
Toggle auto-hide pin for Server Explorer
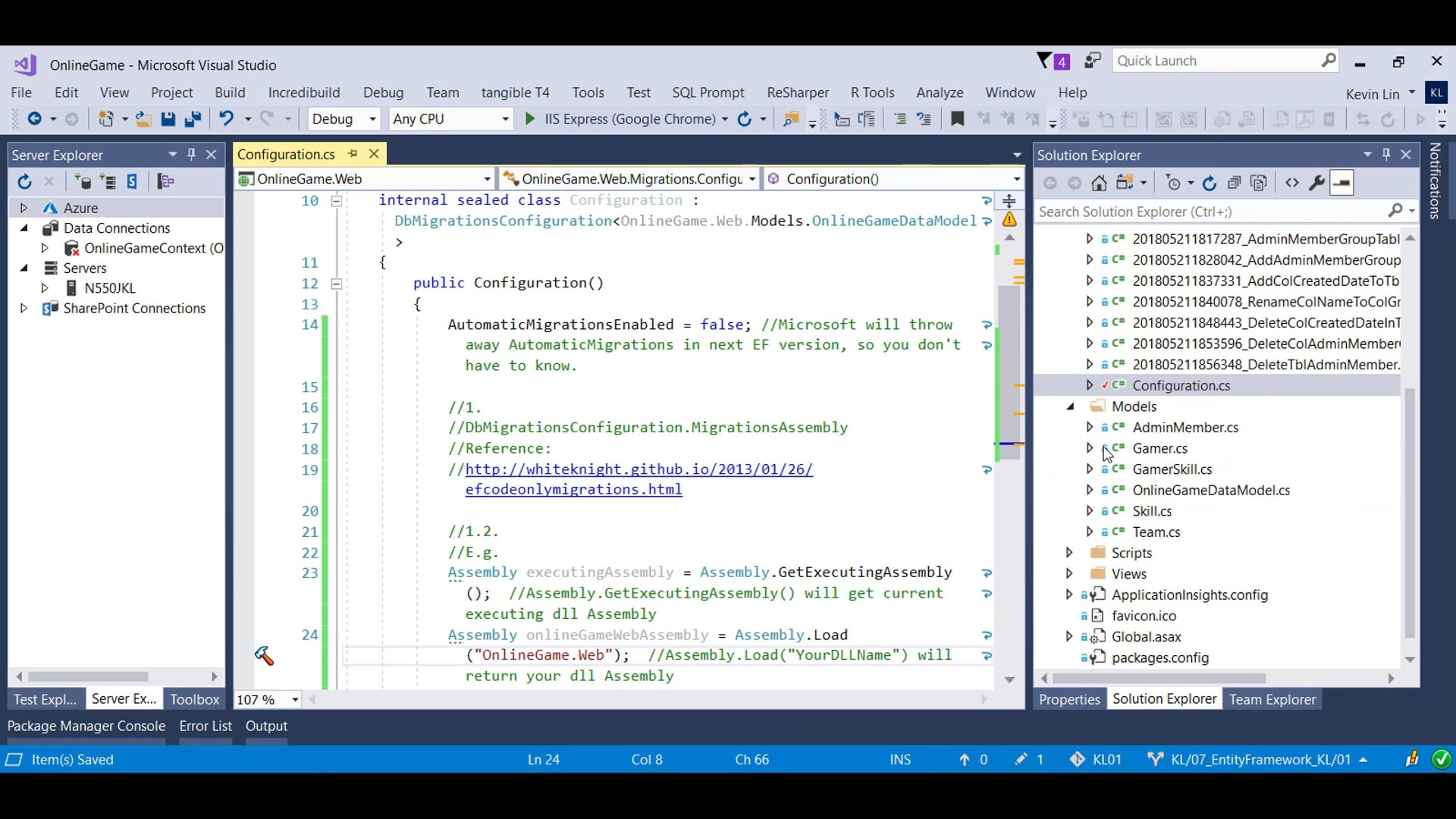[192, 155]
